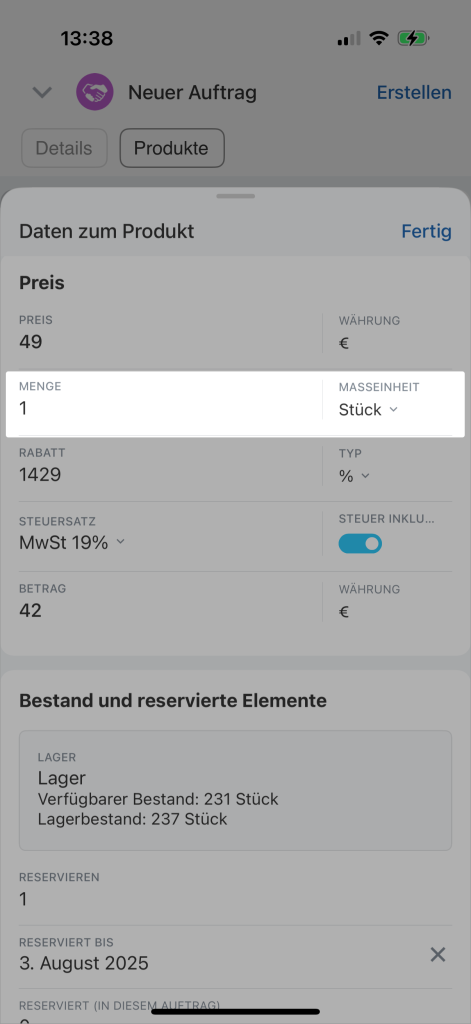Tap the cellular signal bars icon

click(x=349, y=39)
